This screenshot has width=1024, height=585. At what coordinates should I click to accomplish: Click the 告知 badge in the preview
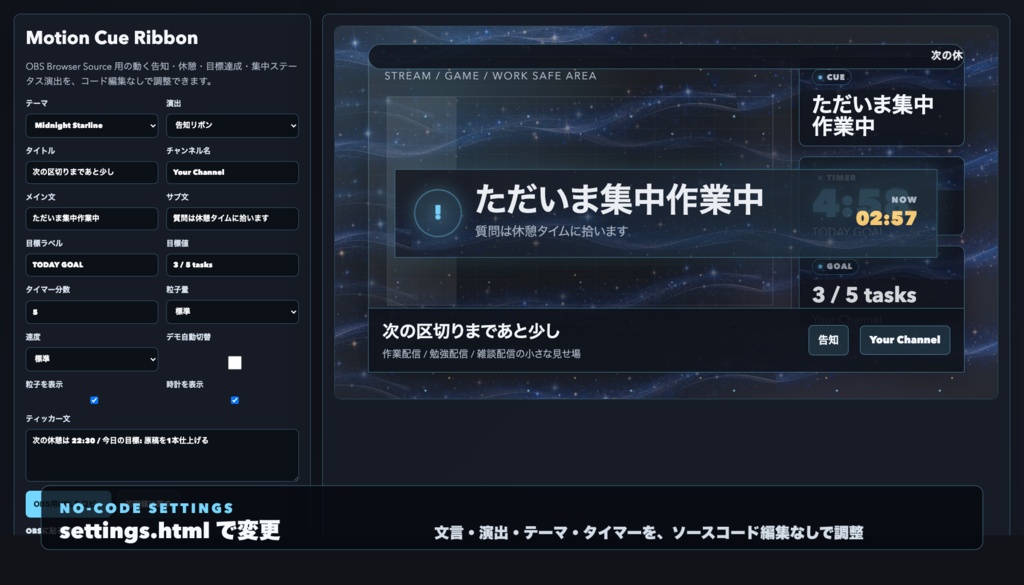click(828, 340)
